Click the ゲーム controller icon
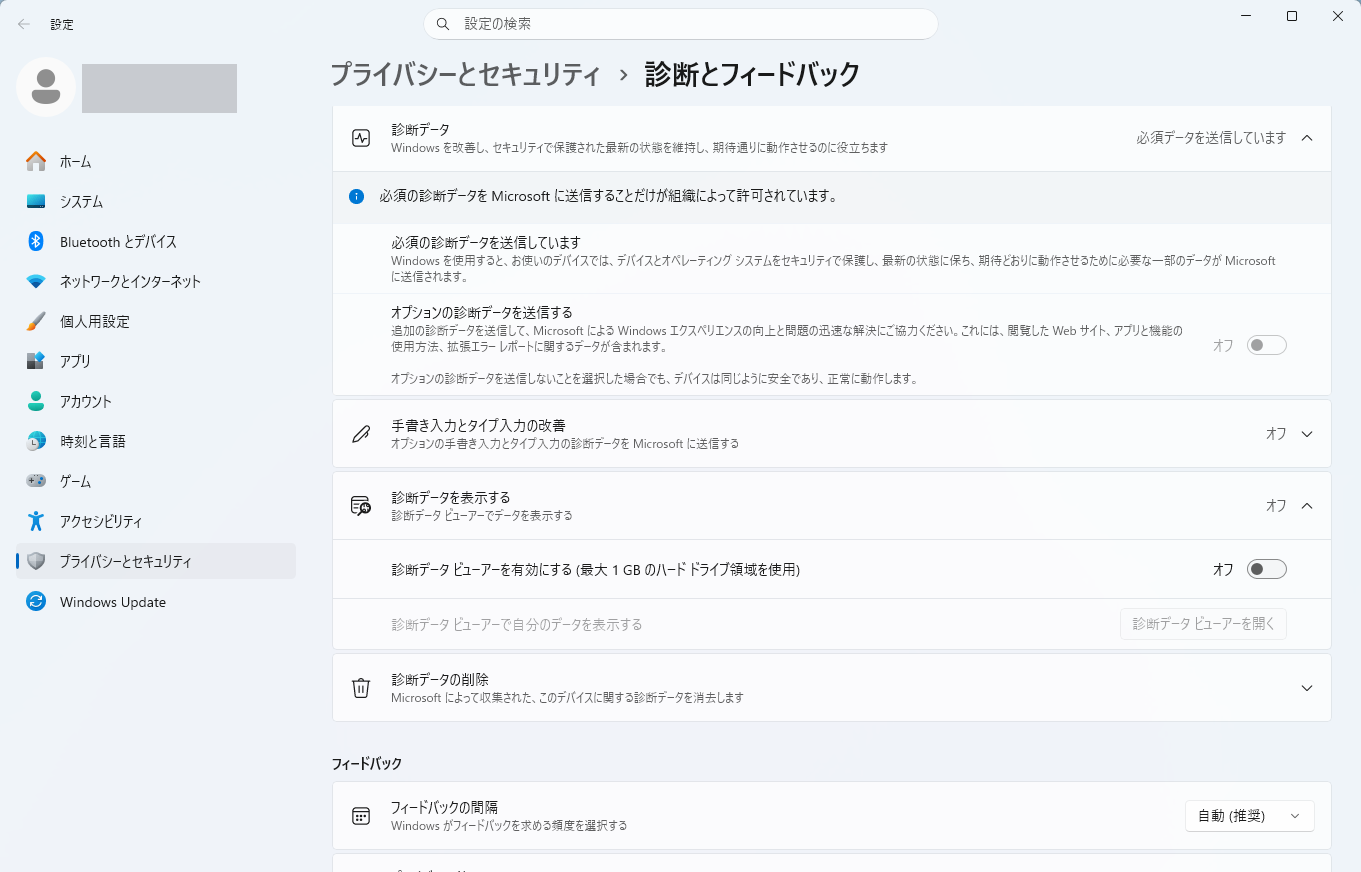 tap(36, 481)
